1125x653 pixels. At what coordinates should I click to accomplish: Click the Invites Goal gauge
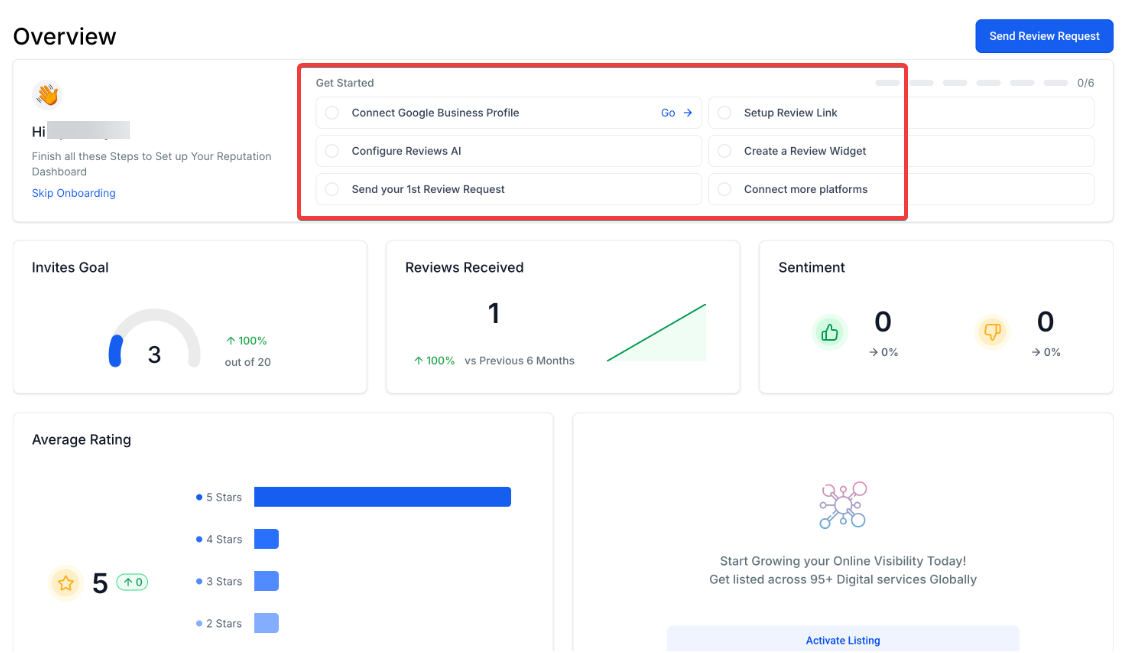(x=154, y=338)
